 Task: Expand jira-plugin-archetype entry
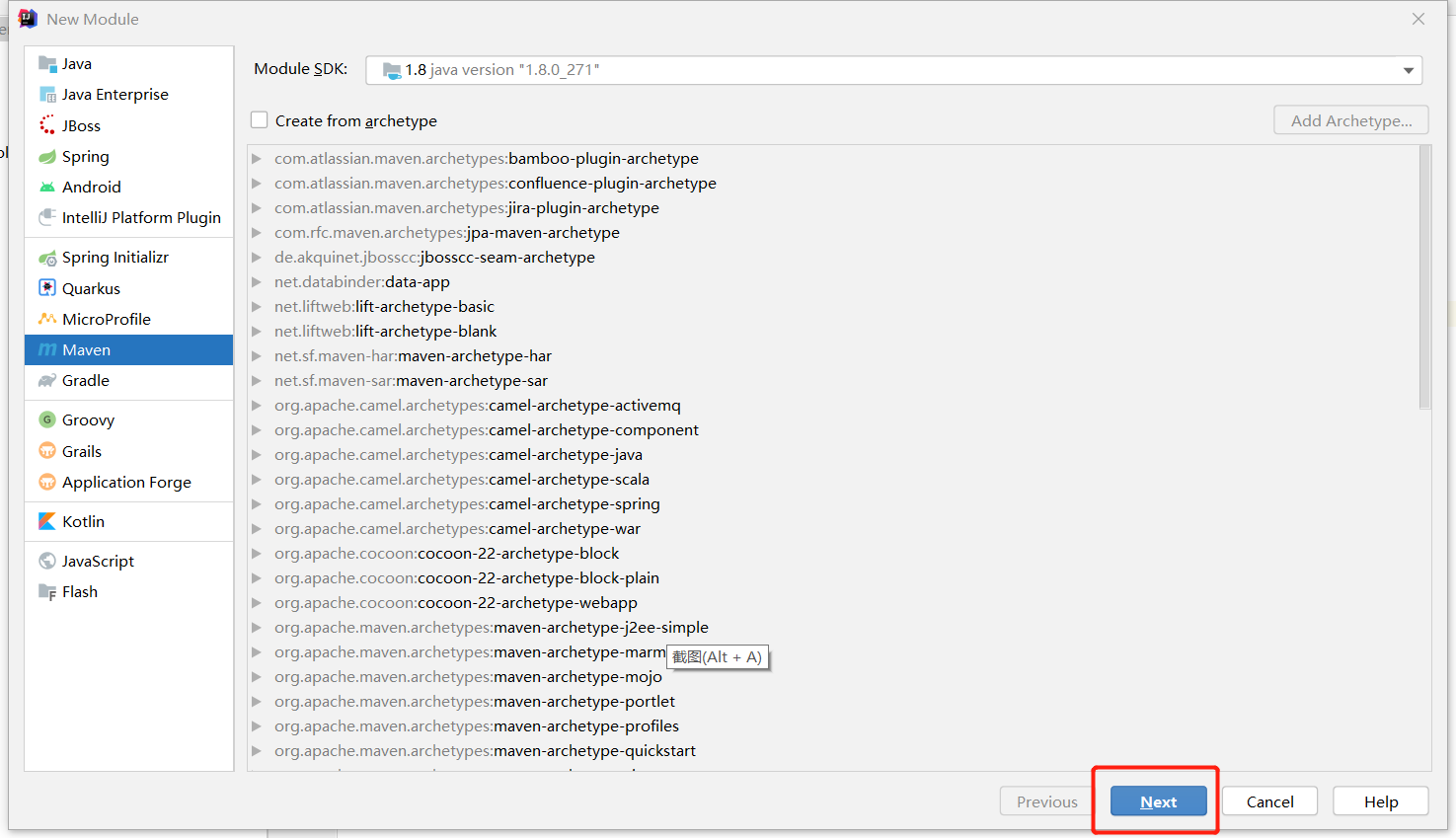(x=257, y=208)
